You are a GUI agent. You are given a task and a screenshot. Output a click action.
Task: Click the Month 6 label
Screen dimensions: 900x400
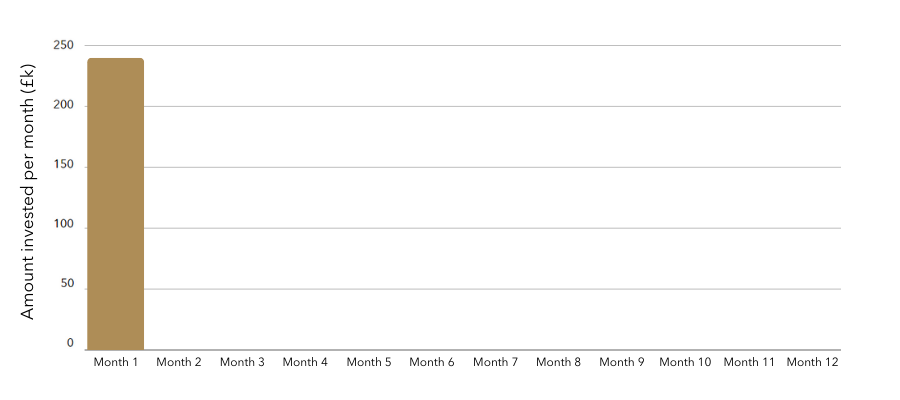click(432, 362)
